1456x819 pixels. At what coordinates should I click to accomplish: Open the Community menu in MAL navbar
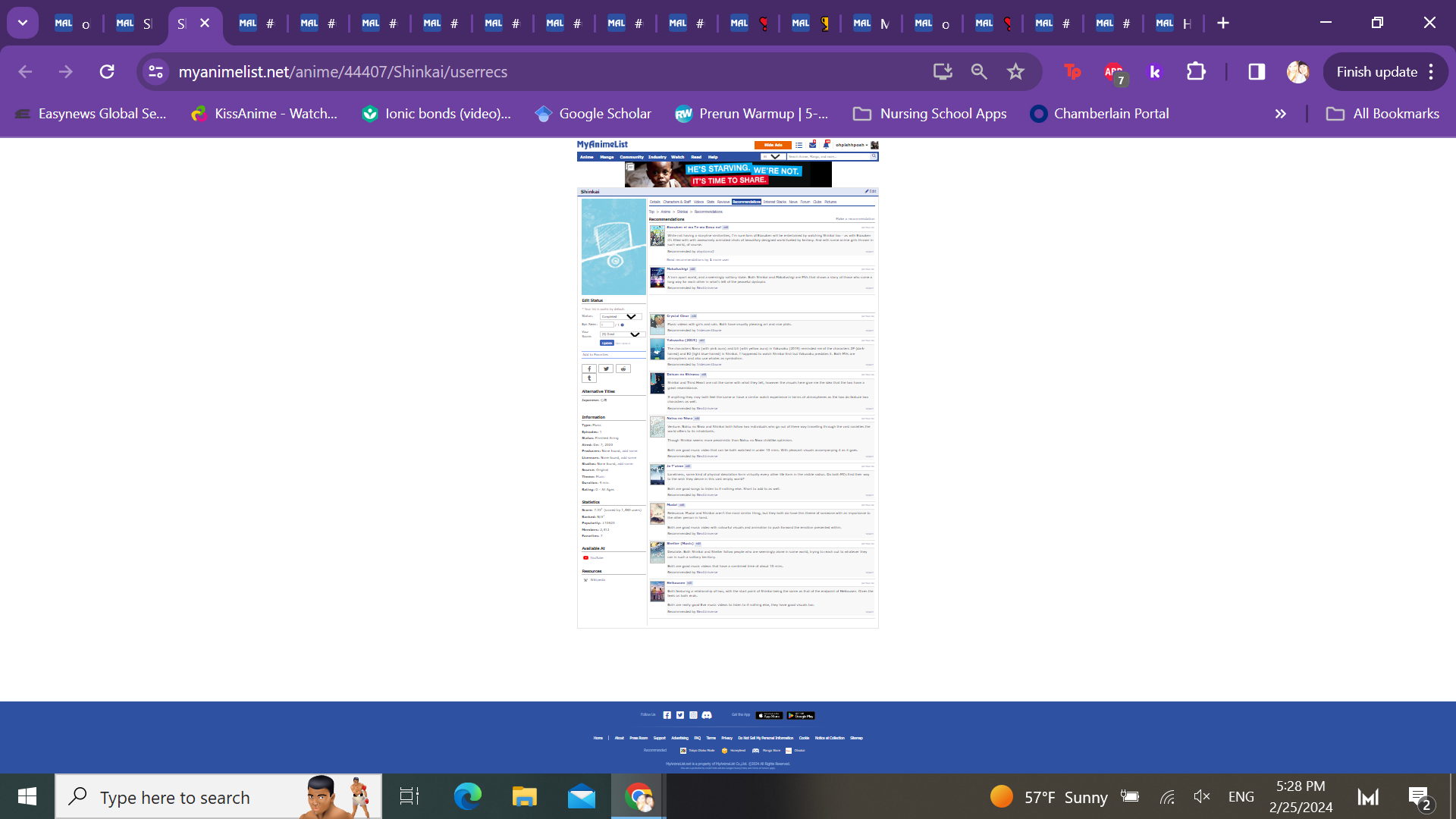pyautogui.click(x=631, y=157)
